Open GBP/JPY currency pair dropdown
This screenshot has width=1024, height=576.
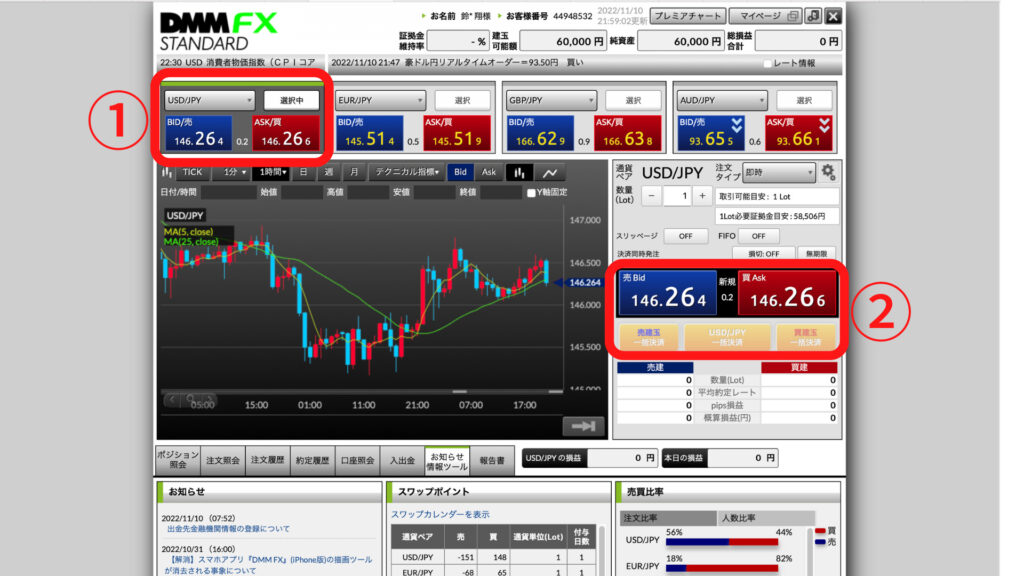(551, 100)
